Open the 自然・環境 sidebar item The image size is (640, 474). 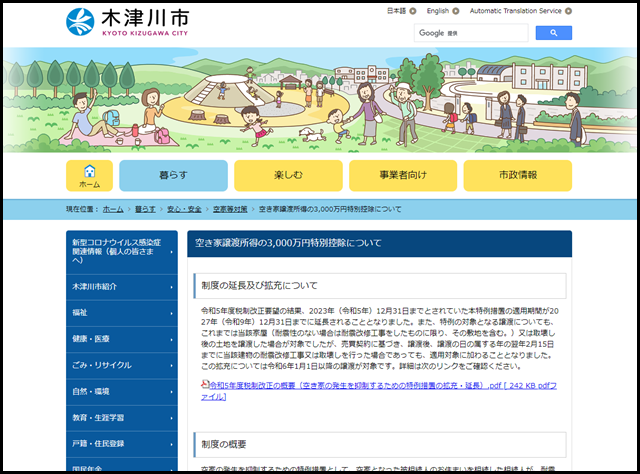coord(122,392)
